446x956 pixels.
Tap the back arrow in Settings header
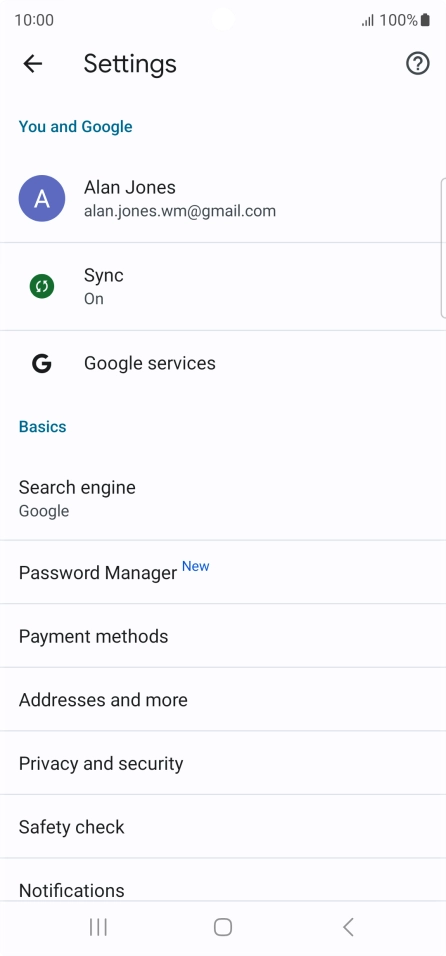[x=32, y=63]
